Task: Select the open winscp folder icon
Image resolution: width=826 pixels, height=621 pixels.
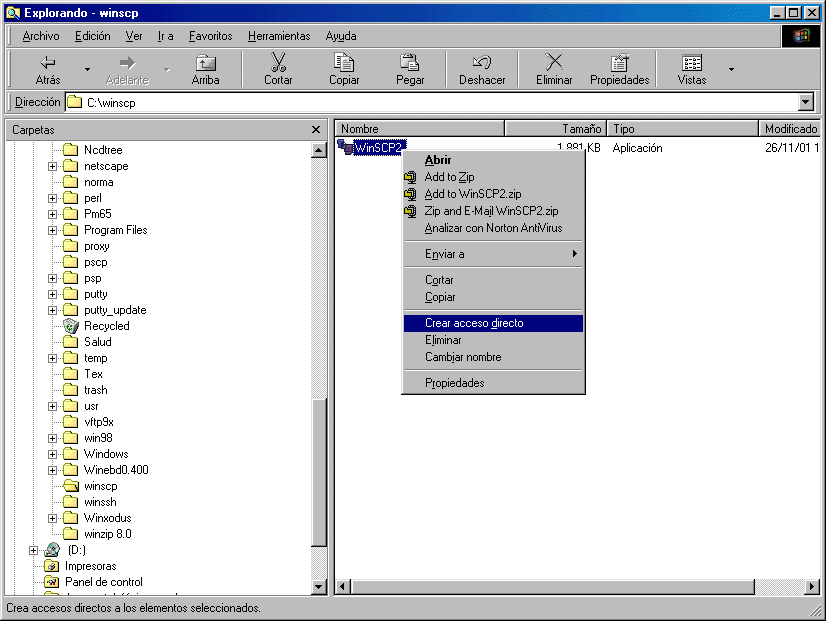Action: 71,486
